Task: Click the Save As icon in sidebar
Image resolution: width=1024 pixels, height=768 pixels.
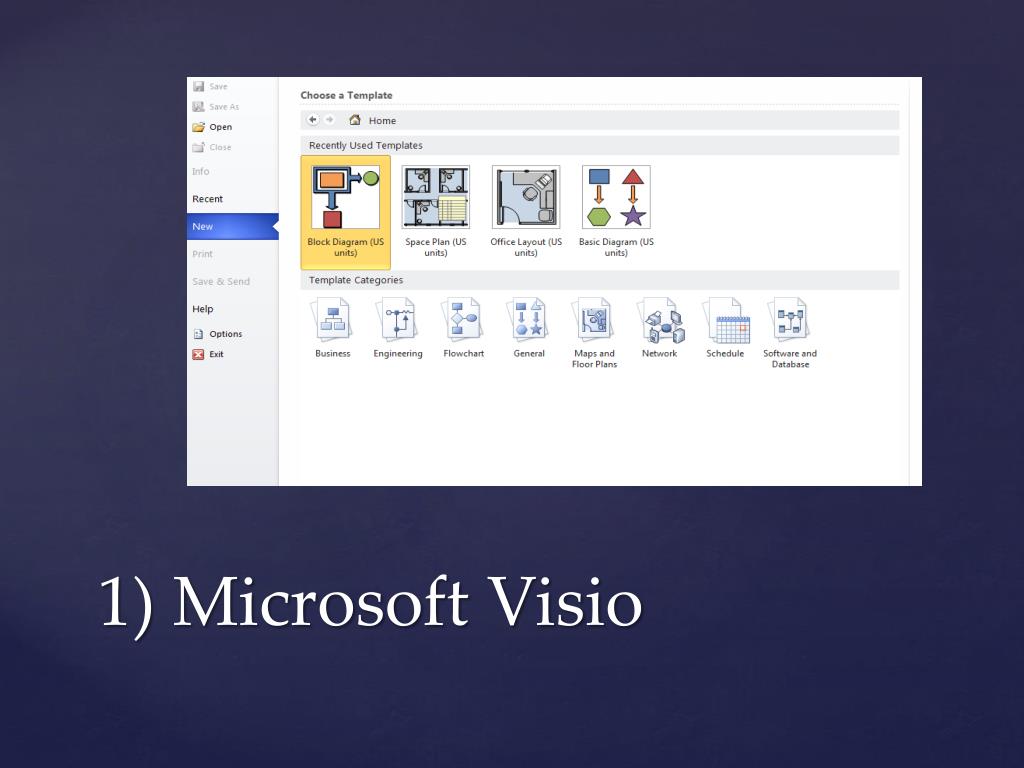Action: pyautogui.click(x=199, y=106)
